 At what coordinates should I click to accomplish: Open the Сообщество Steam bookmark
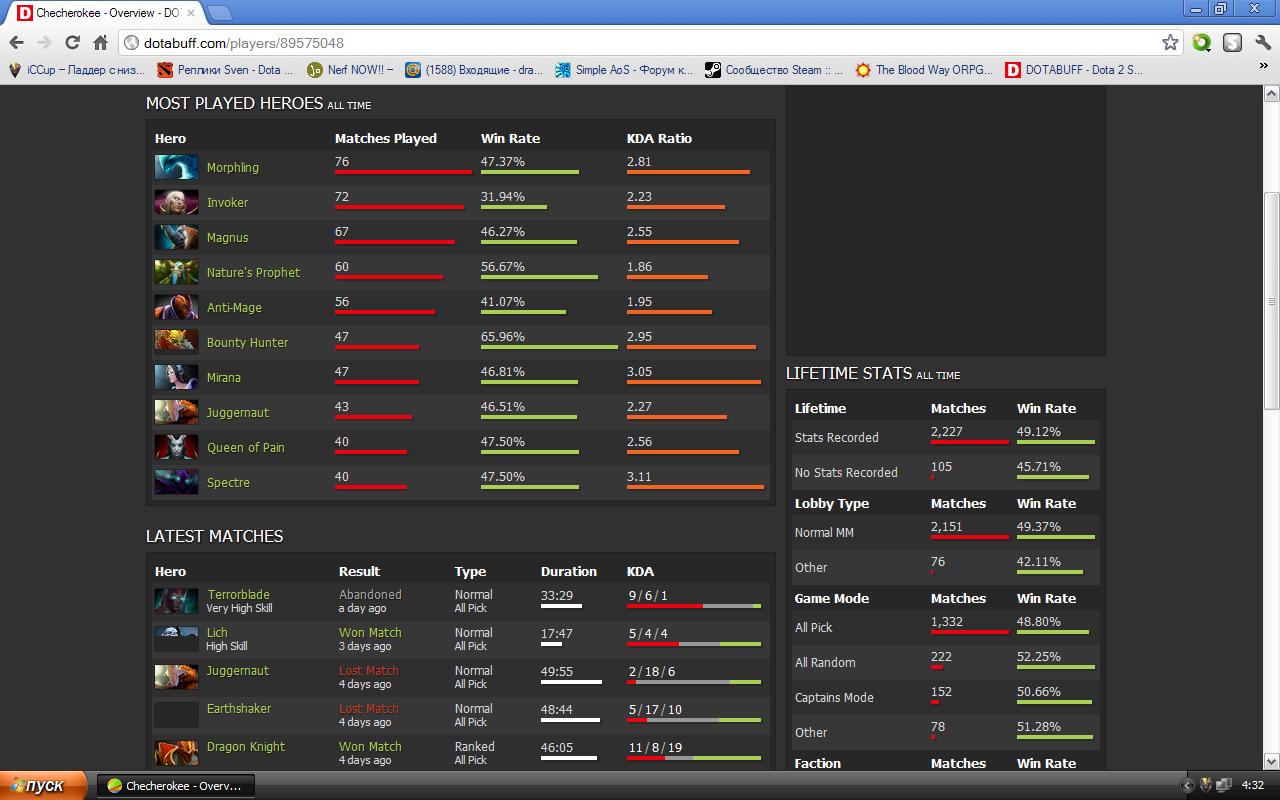point(774,70)
